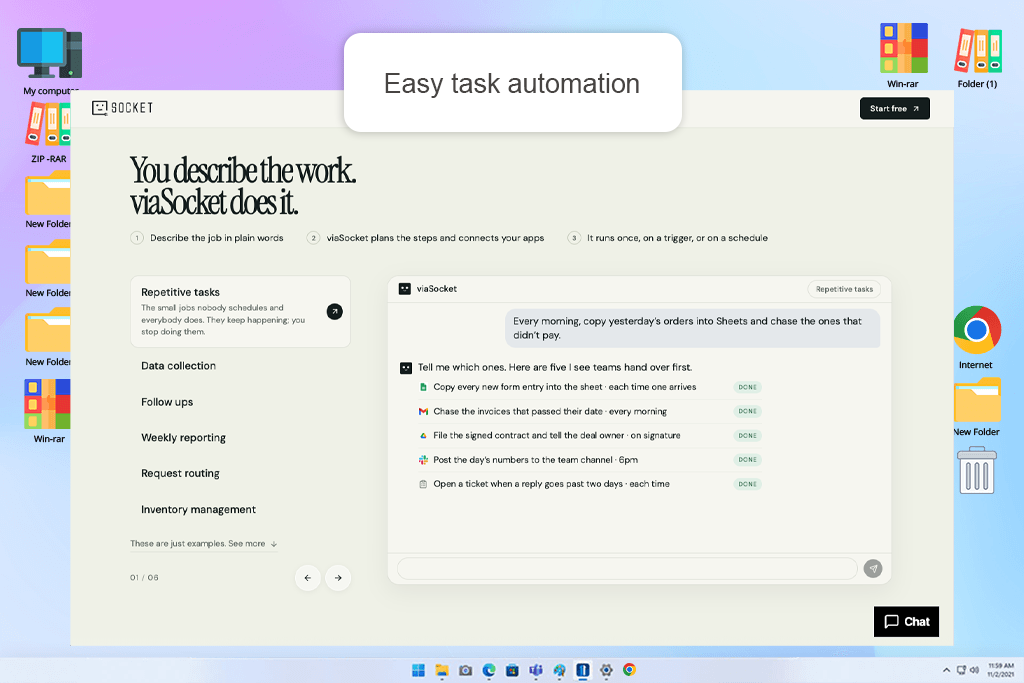Open the Recycle Bin desktop icon
The height and width of the screenshot is (683, 1024).
coord(976,470)
